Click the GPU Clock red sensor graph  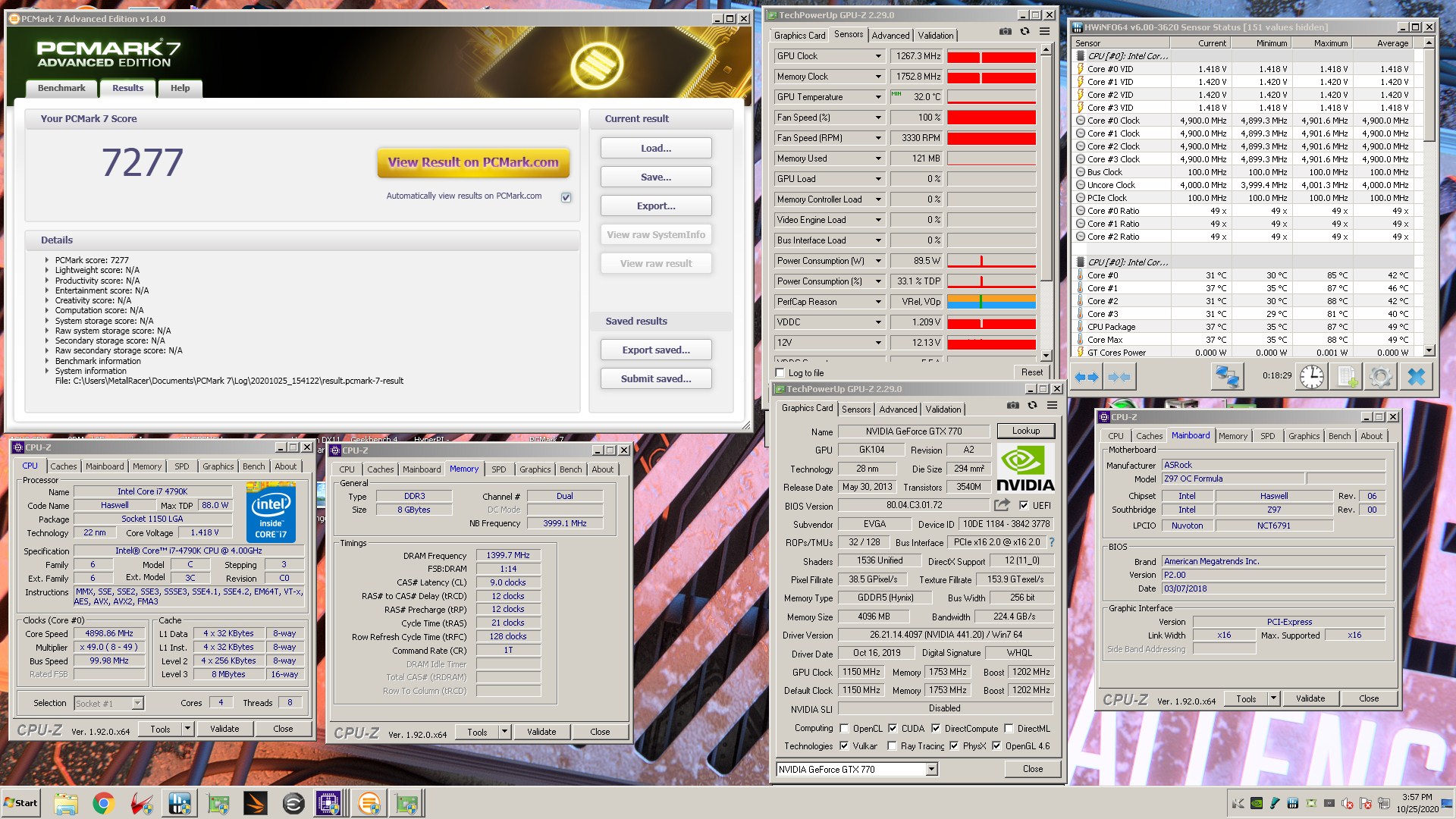click(991, 57)
